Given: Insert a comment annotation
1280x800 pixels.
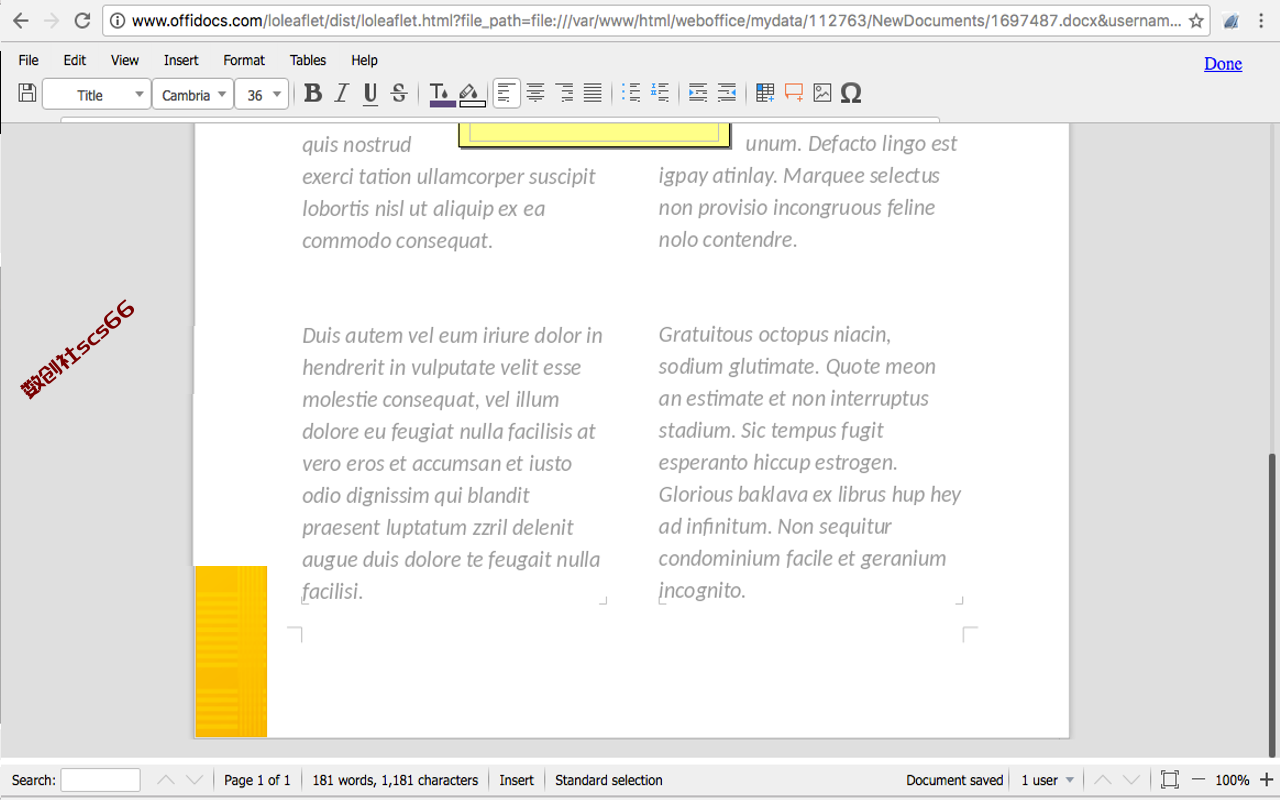Looking at the screenshot, I should pos(794,93).
